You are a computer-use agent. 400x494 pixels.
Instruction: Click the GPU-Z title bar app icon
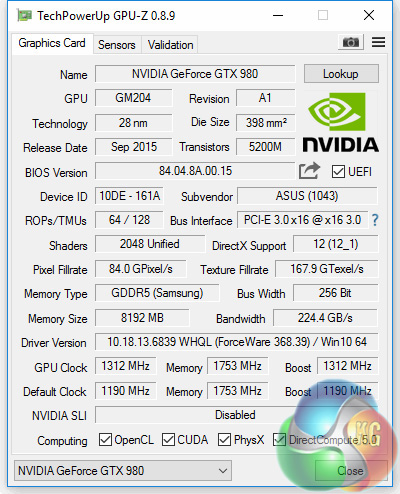(24, 15)
